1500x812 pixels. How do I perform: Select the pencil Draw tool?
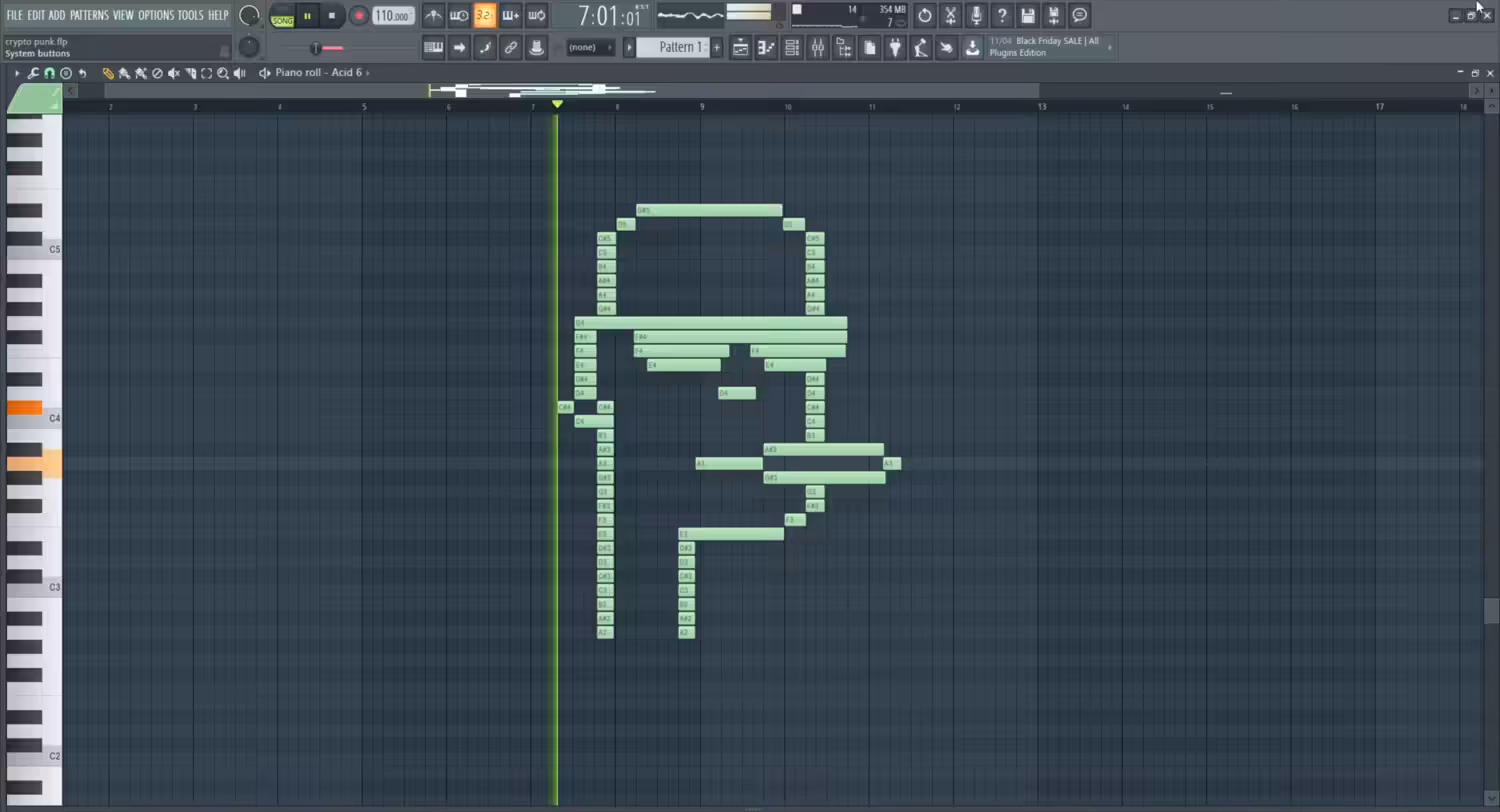click(x=108, y=73)
